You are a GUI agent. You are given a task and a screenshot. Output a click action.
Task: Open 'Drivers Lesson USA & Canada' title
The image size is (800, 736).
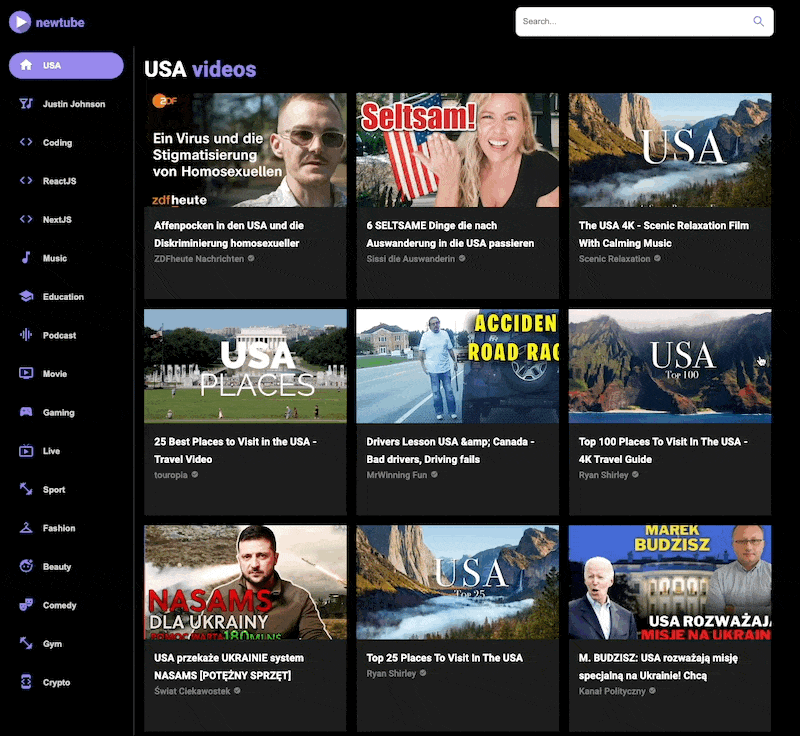click(450, 450)
